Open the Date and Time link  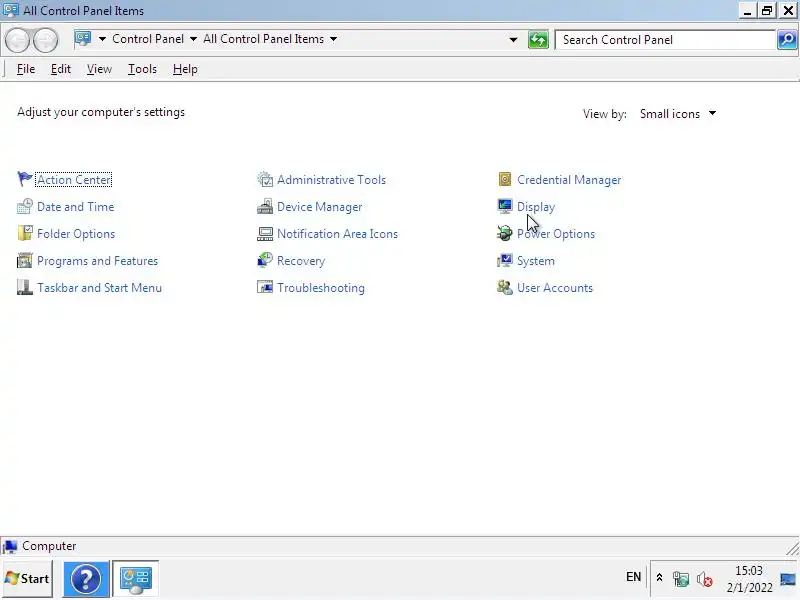pyautogui.click(x=76, y=207)
